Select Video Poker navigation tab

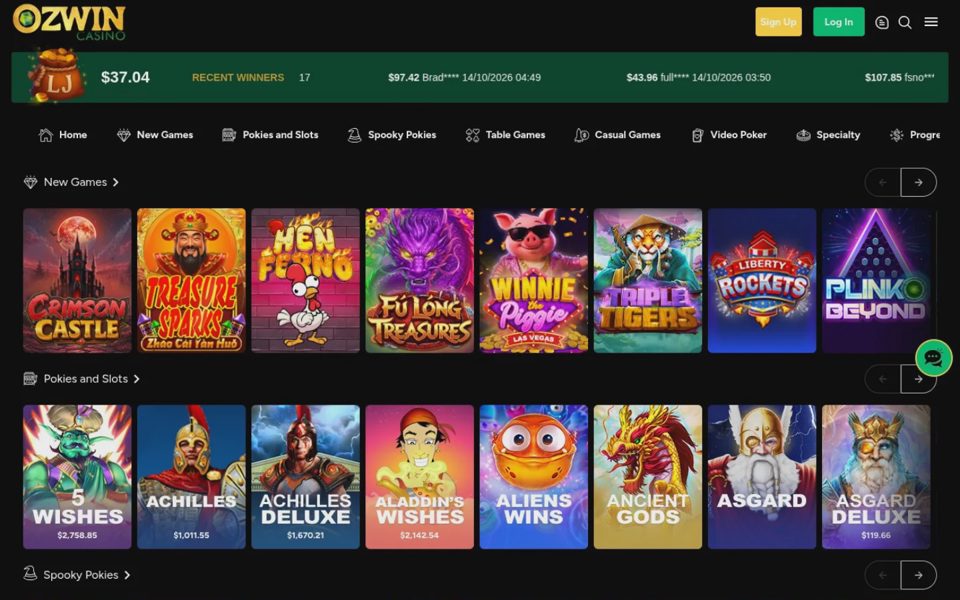coord(729,135)
